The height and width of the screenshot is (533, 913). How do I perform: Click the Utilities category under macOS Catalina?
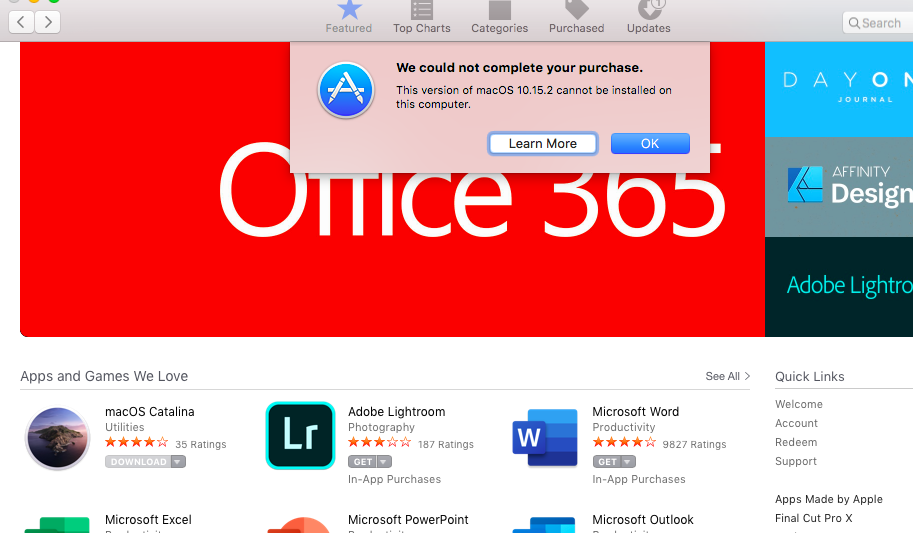pyautogui.click(x=124, y=427)
